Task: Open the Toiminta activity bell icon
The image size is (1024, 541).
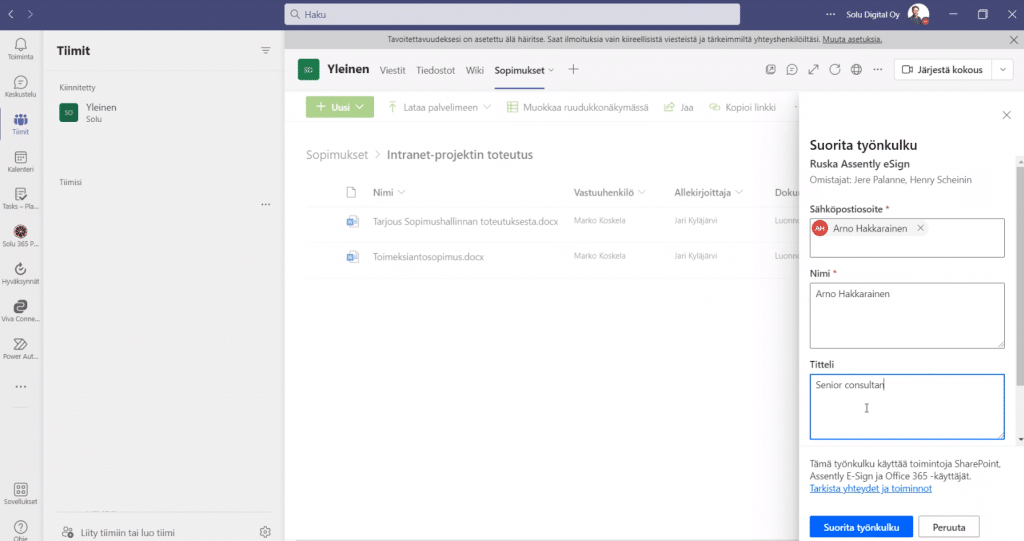Action: click(20, 46)
